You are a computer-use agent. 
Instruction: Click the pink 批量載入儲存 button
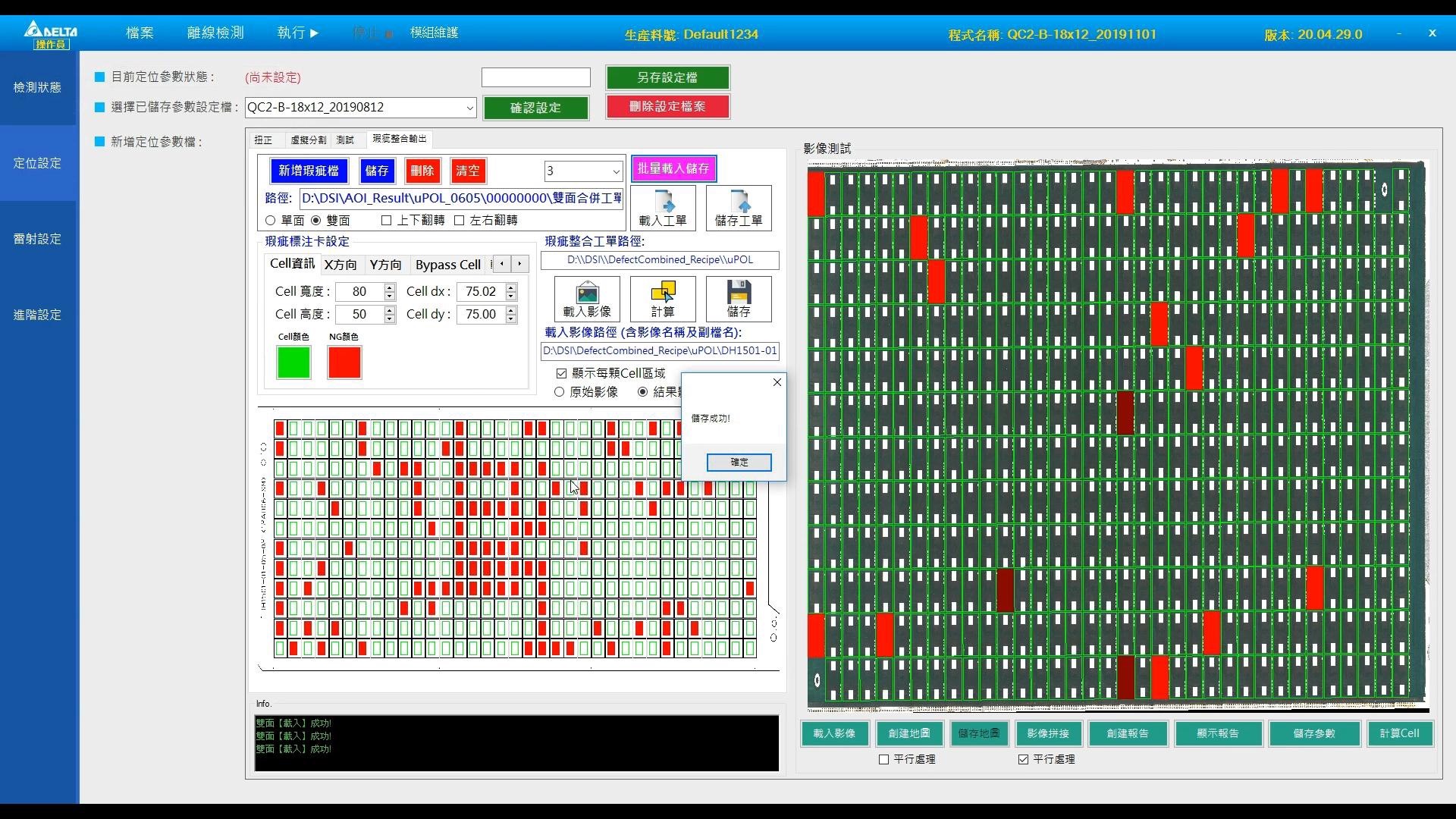click(673, 168)
